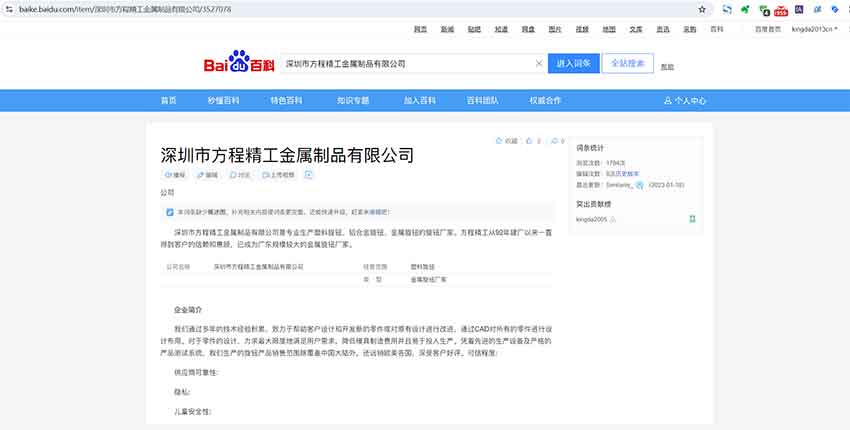Bookmark this page with the star icon
Screen dimensions: 850x430
pos(702,9)
